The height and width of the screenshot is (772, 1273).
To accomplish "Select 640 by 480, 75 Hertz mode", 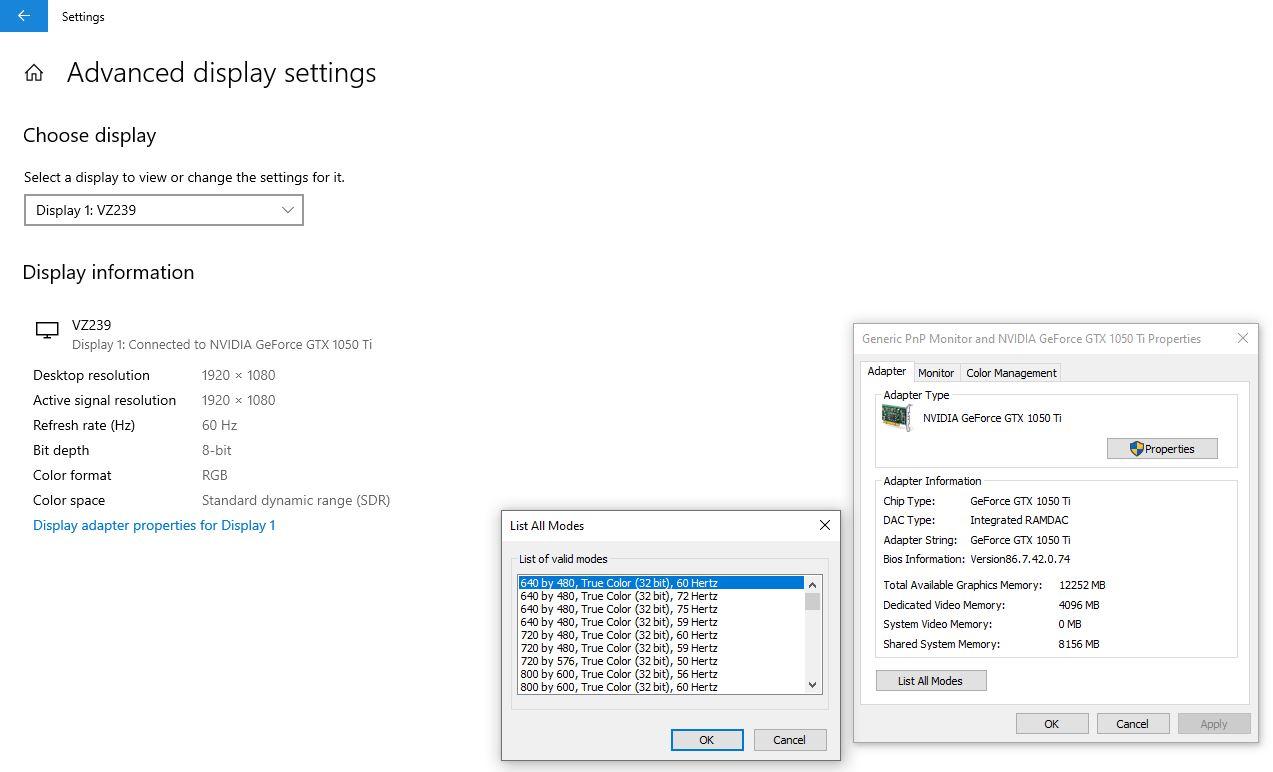I will [661, 609].
